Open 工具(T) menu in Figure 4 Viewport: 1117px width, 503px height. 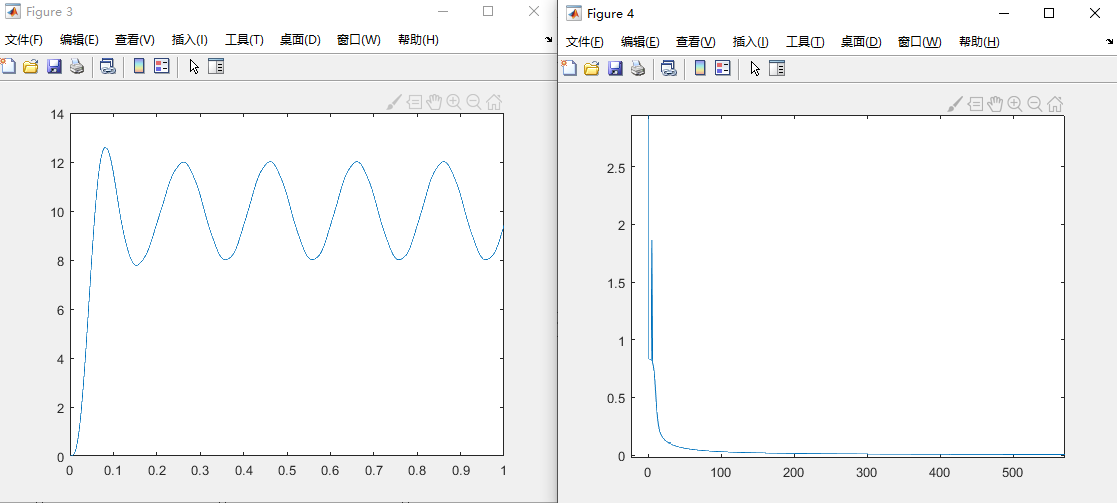tap(805, 42)
